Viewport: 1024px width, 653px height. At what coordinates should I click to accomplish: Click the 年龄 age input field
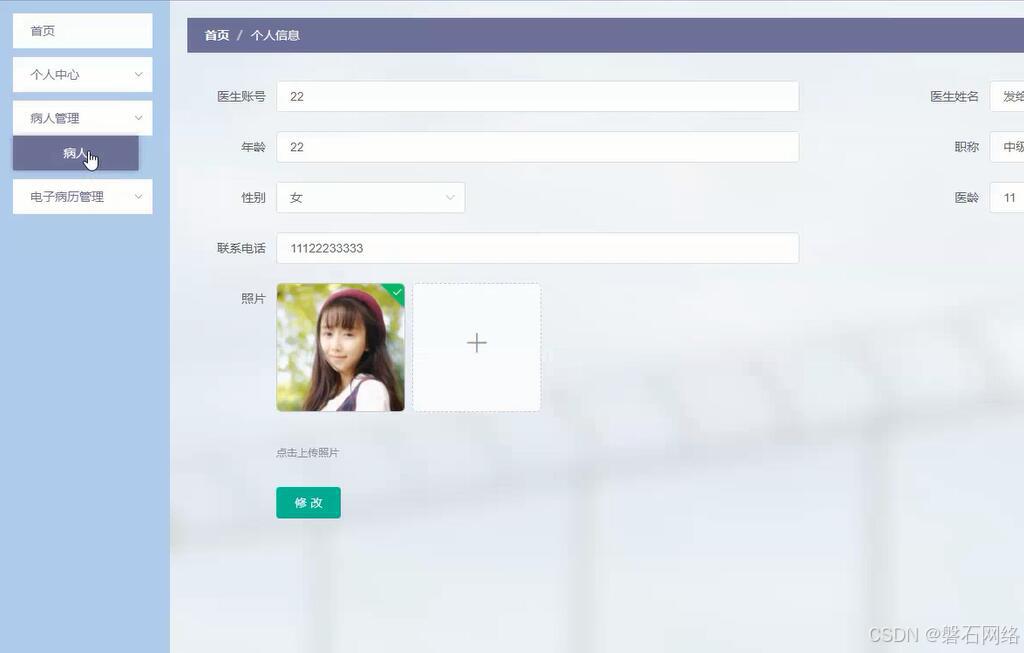tap(538, 146)
